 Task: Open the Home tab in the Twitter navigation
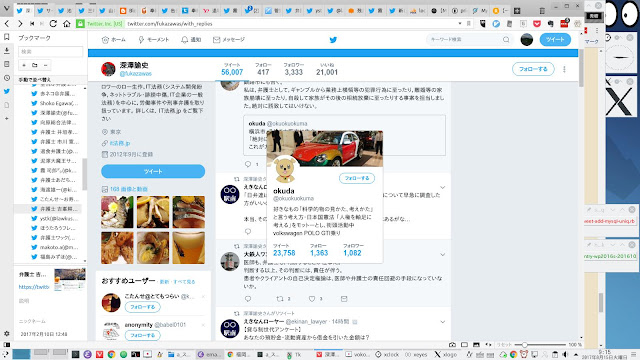pos(114,40)
